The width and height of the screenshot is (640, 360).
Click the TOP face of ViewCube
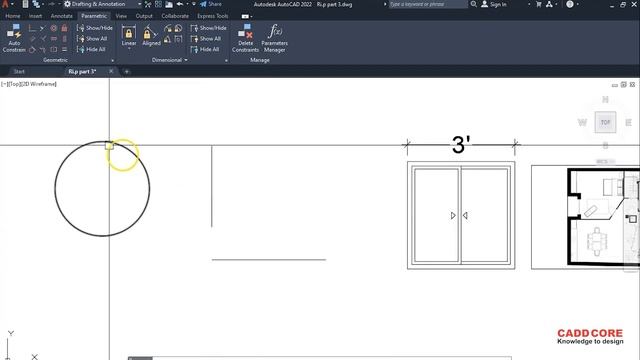[x=605, y=122]
